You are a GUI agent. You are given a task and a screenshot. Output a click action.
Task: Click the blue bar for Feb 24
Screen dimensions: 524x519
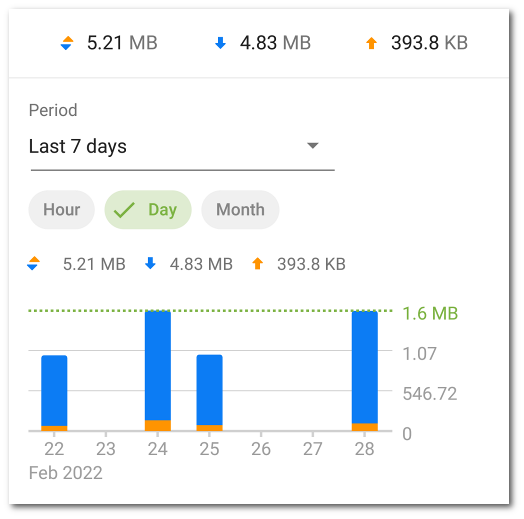158,366
